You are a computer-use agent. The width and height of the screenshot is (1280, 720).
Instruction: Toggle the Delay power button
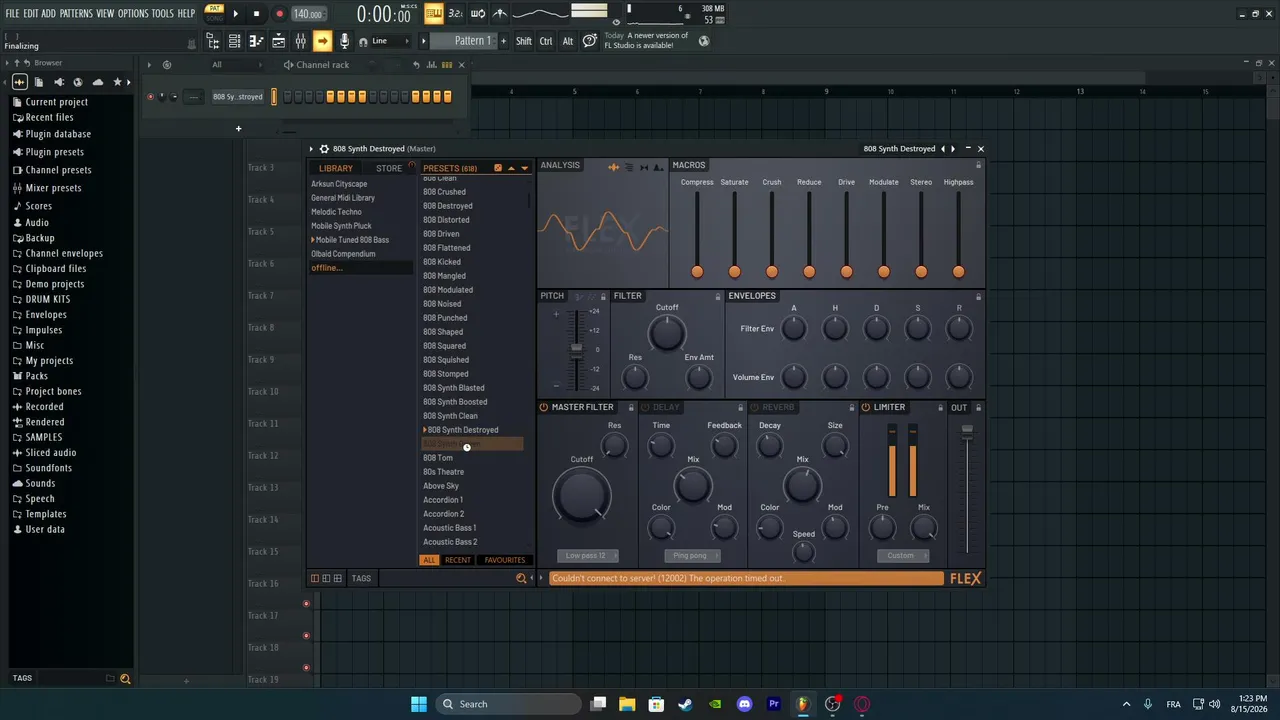pos(646,407)
